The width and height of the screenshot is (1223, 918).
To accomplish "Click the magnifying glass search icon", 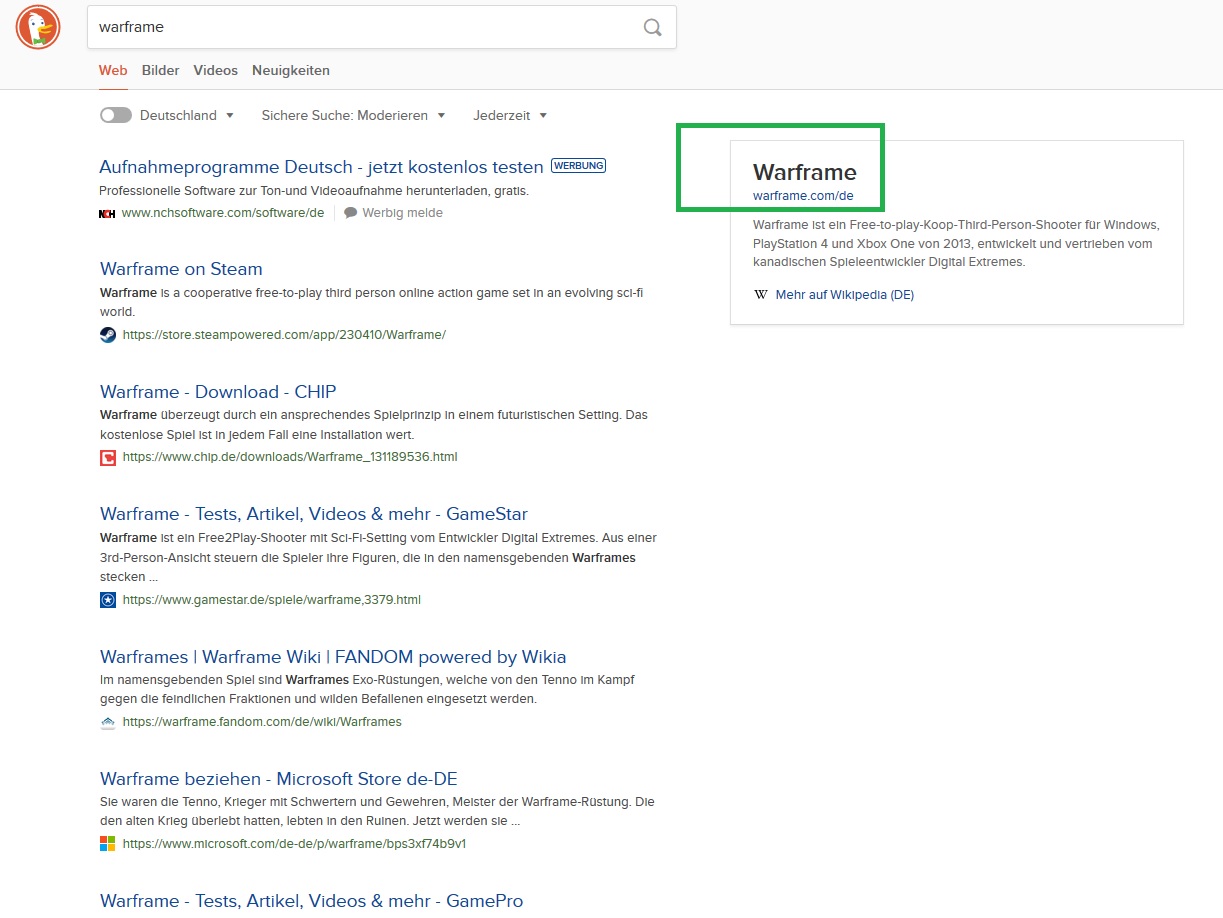I will (652, 27).
